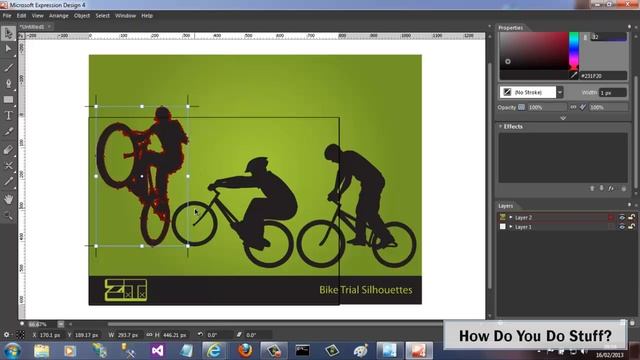Image resolution: width=640 pixels, height=360 pixels.
Task: Click the Layer 2 thumbnail
Action: 502,218
